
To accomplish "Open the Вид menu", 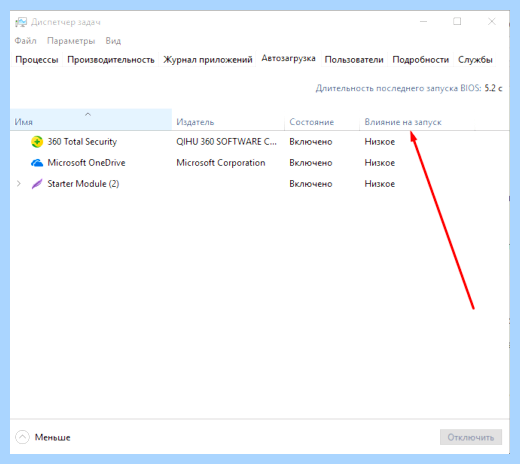I will 113,41.
